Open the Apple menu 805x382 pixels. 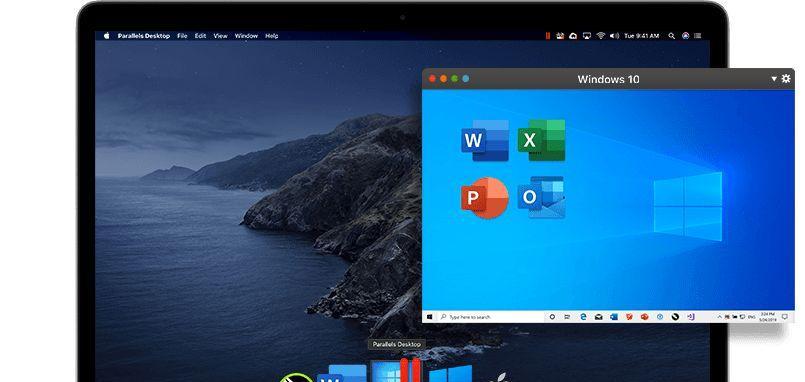(107, 36)
